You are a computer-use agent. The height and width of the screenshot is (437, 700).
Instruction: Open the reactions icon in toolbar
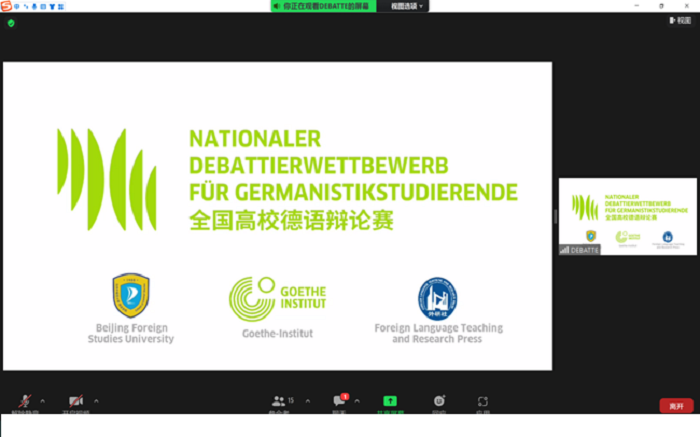pos(483,401)
